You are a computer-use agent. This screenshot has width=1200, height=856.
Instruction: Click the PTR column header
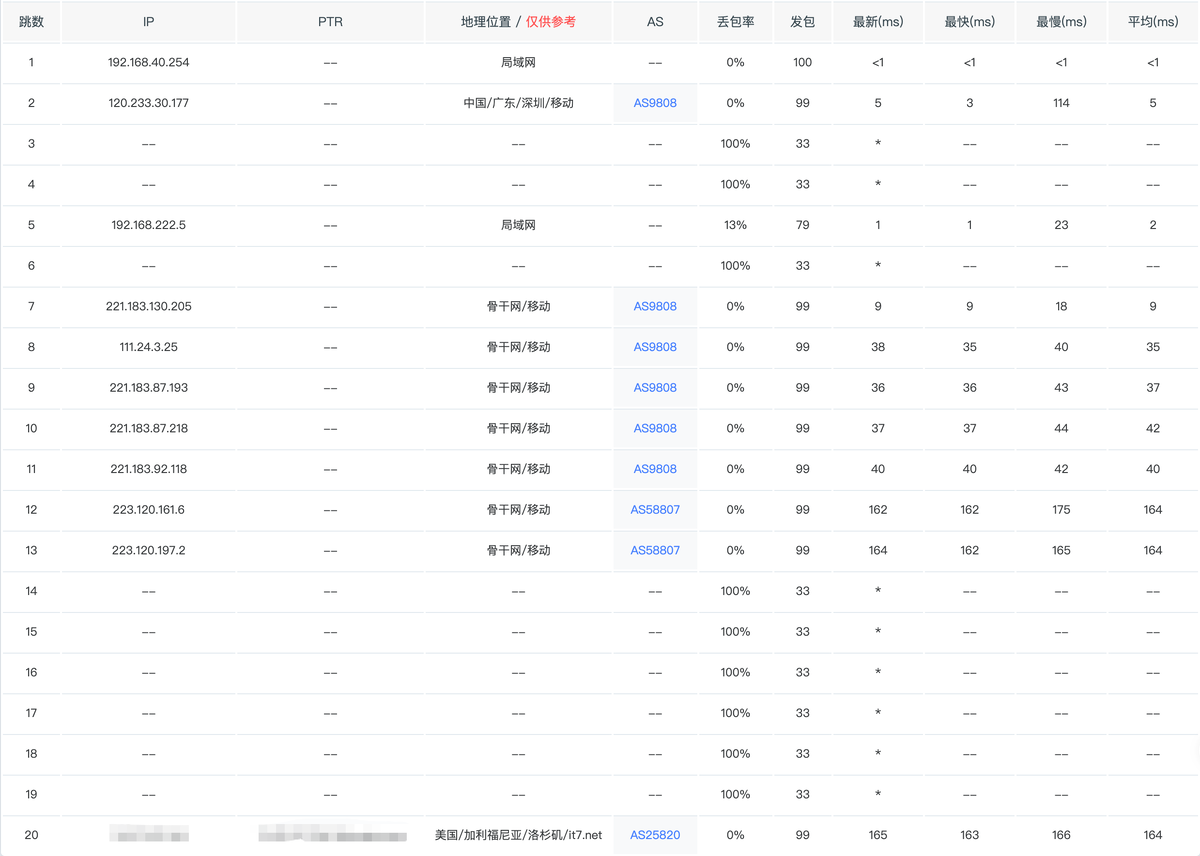coord(330,22)
